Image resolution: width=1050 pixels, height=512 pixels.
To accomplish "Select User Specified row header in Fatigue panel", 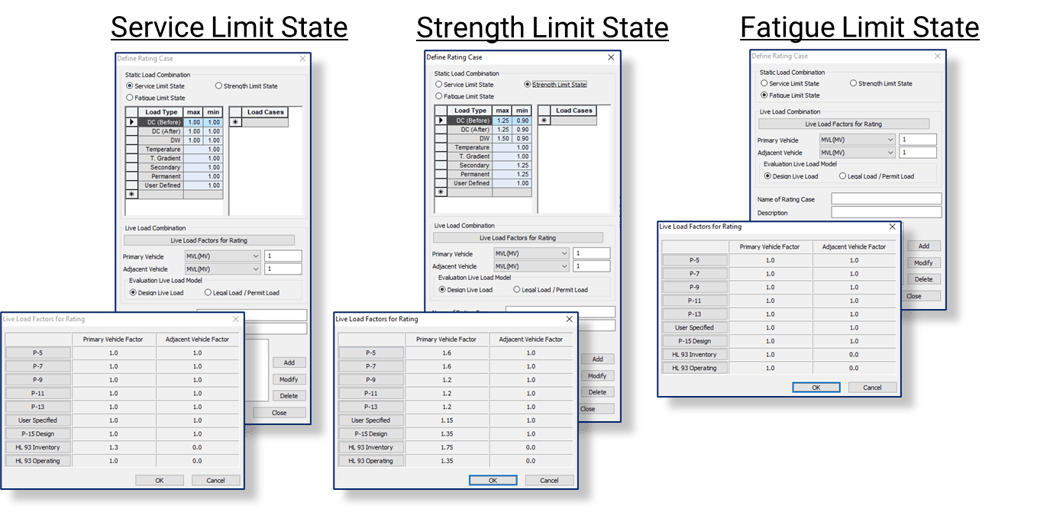I will coord(694,327).
